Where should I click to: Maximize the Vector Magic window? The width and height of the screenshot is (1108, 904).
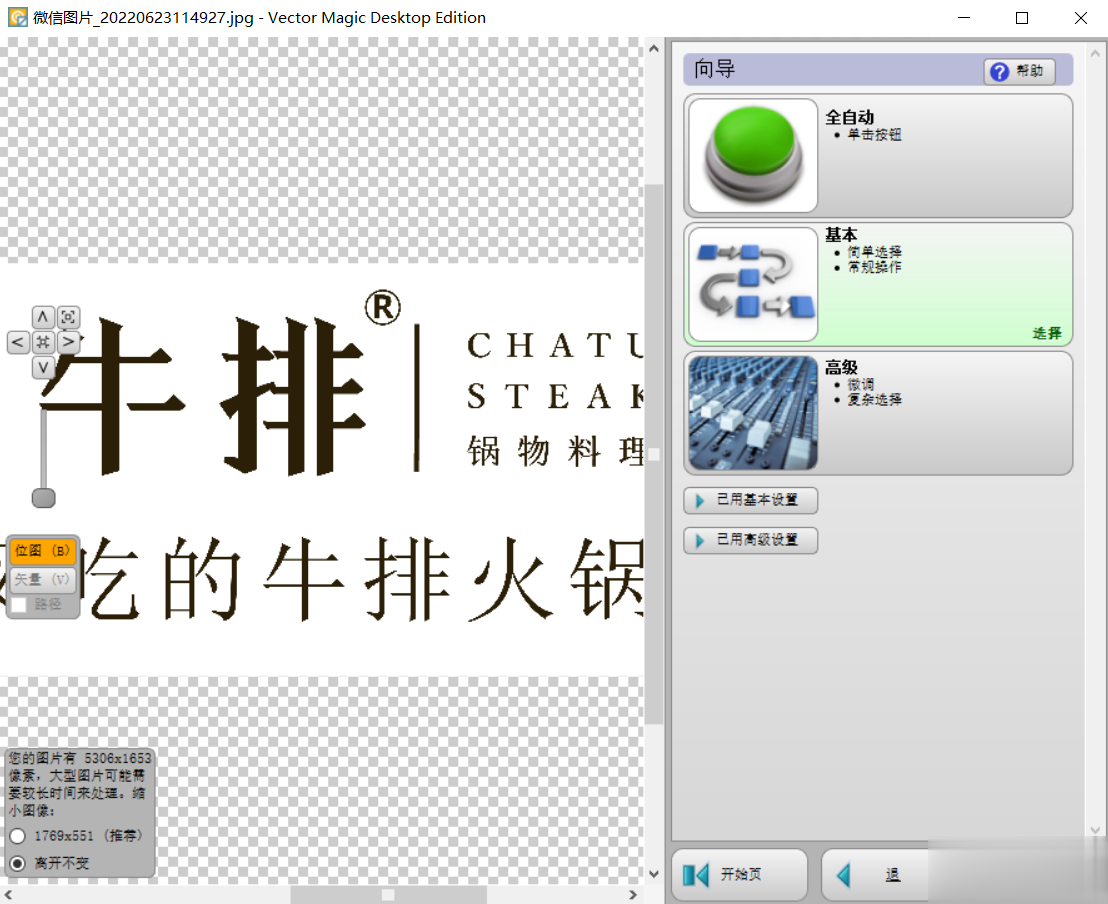[1022, 18]
